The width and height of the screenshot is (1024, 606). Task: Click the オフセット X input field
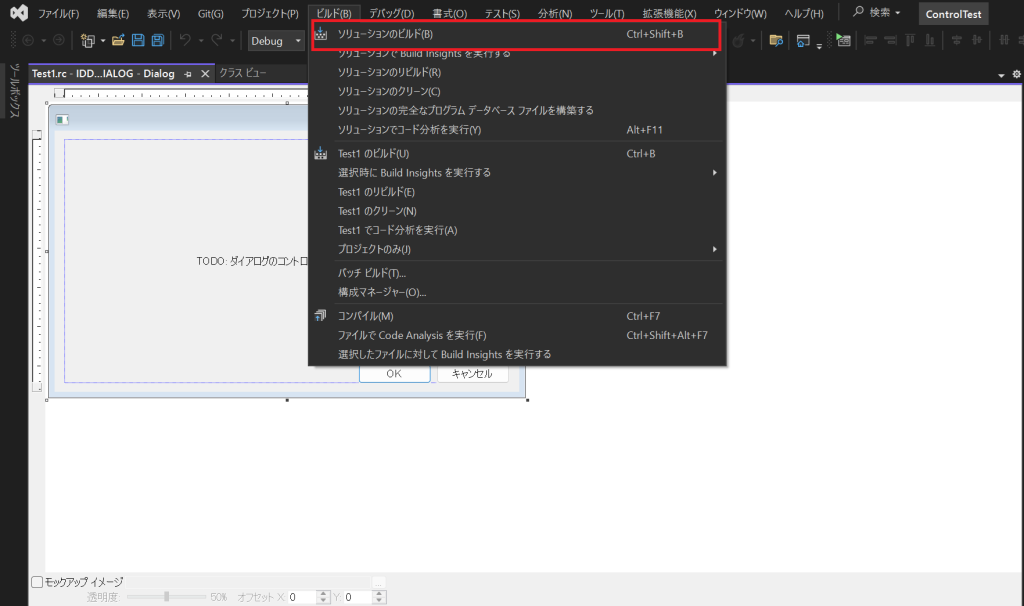click(301, 597)
